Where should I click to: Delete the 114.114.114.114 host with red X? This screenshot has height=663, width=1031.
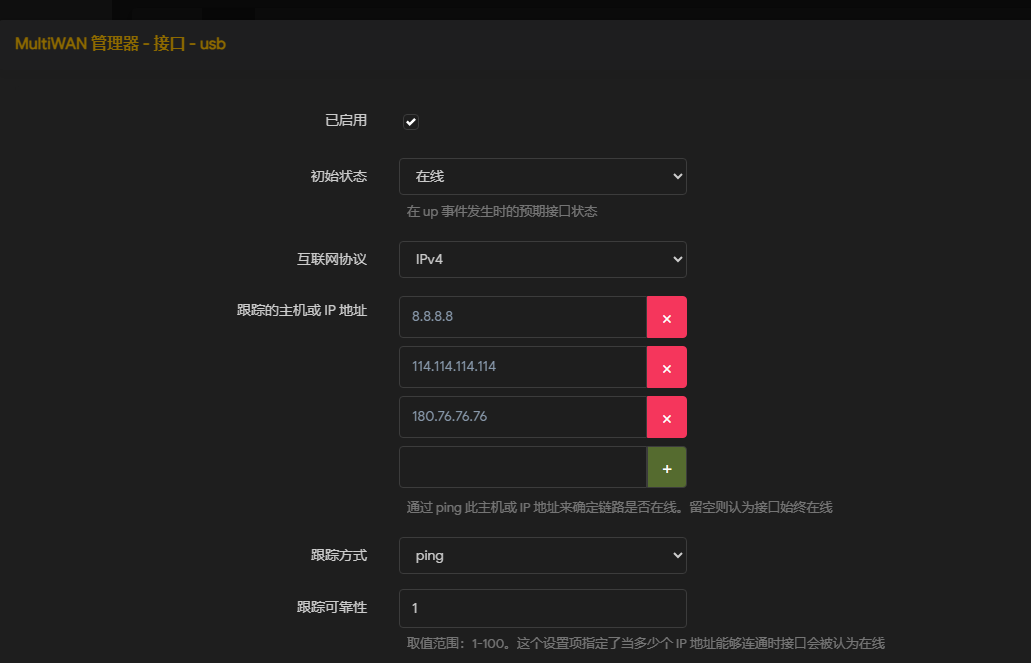coord(666,367)
